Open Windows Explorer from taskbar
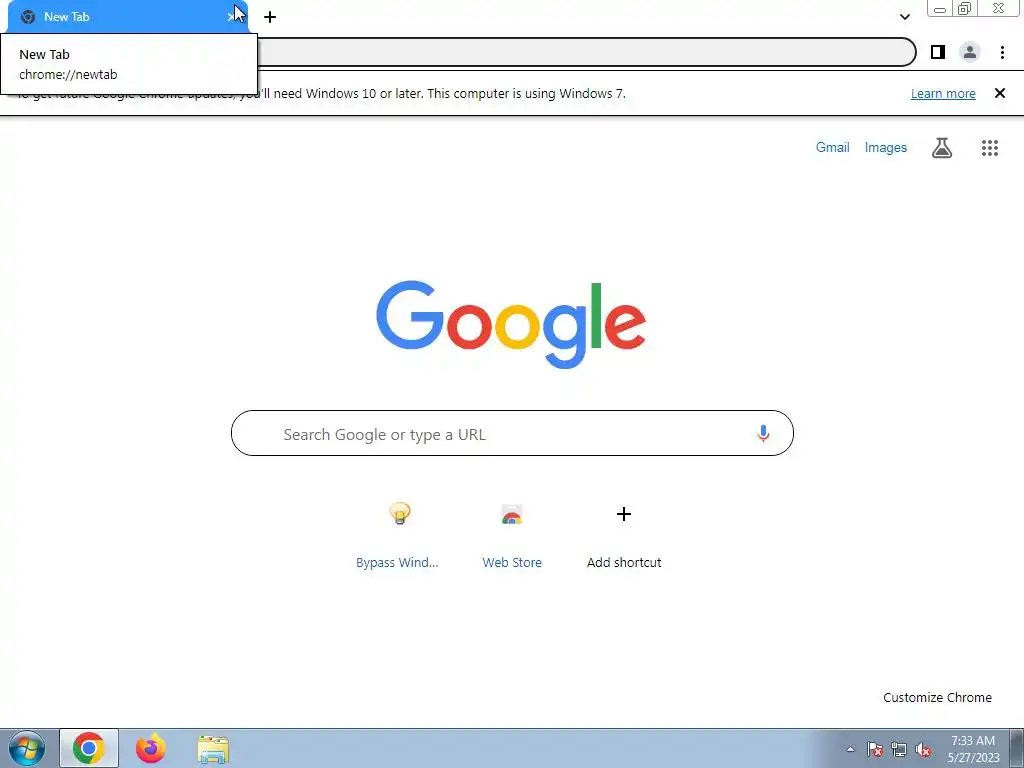Viewport: 1024px width, 768px height. pyautogui.click(x=213, y=748)
